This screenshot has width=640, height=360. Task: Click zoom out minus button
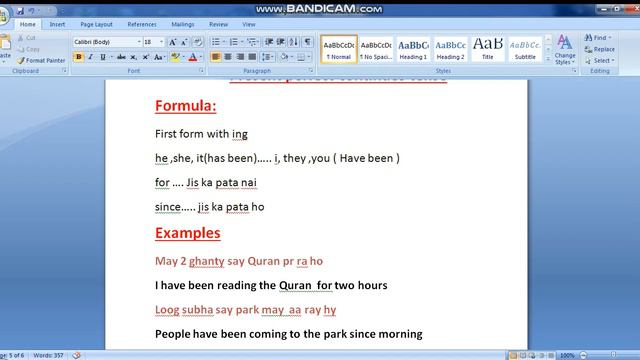pyautogui.click(x=584, y=356)
